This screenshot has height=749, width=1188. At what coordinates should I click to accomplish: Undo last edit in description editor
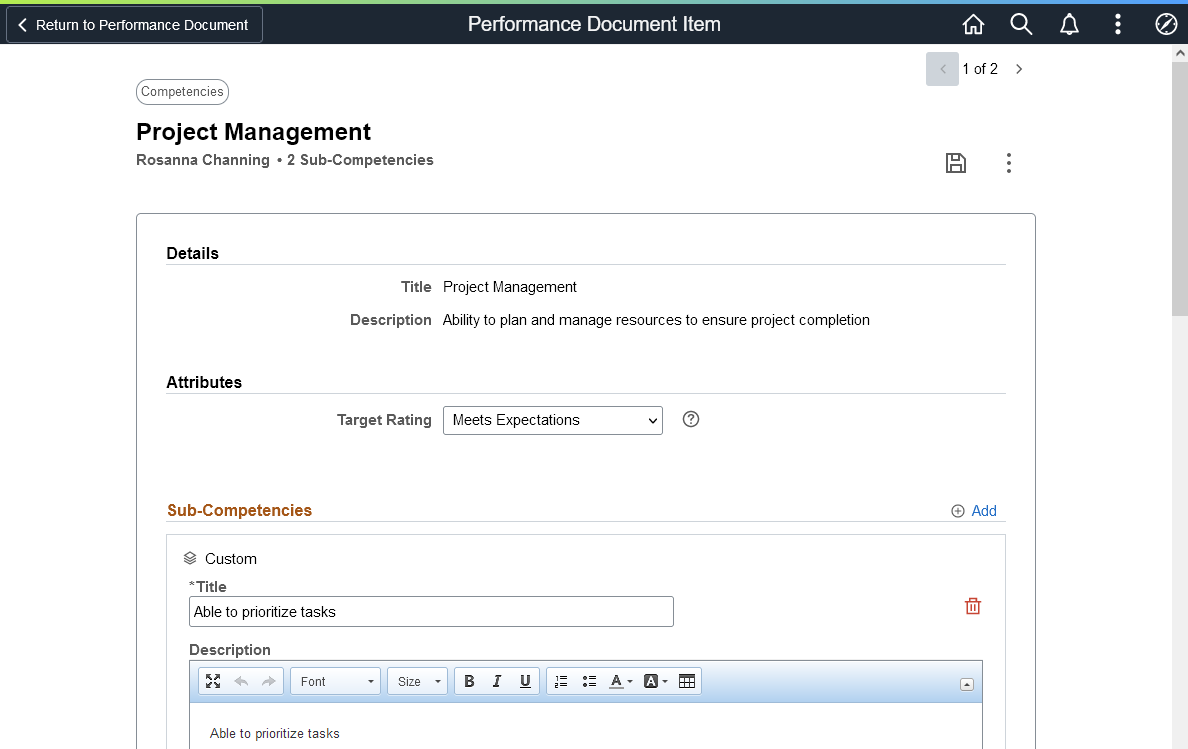click(241, 681)
